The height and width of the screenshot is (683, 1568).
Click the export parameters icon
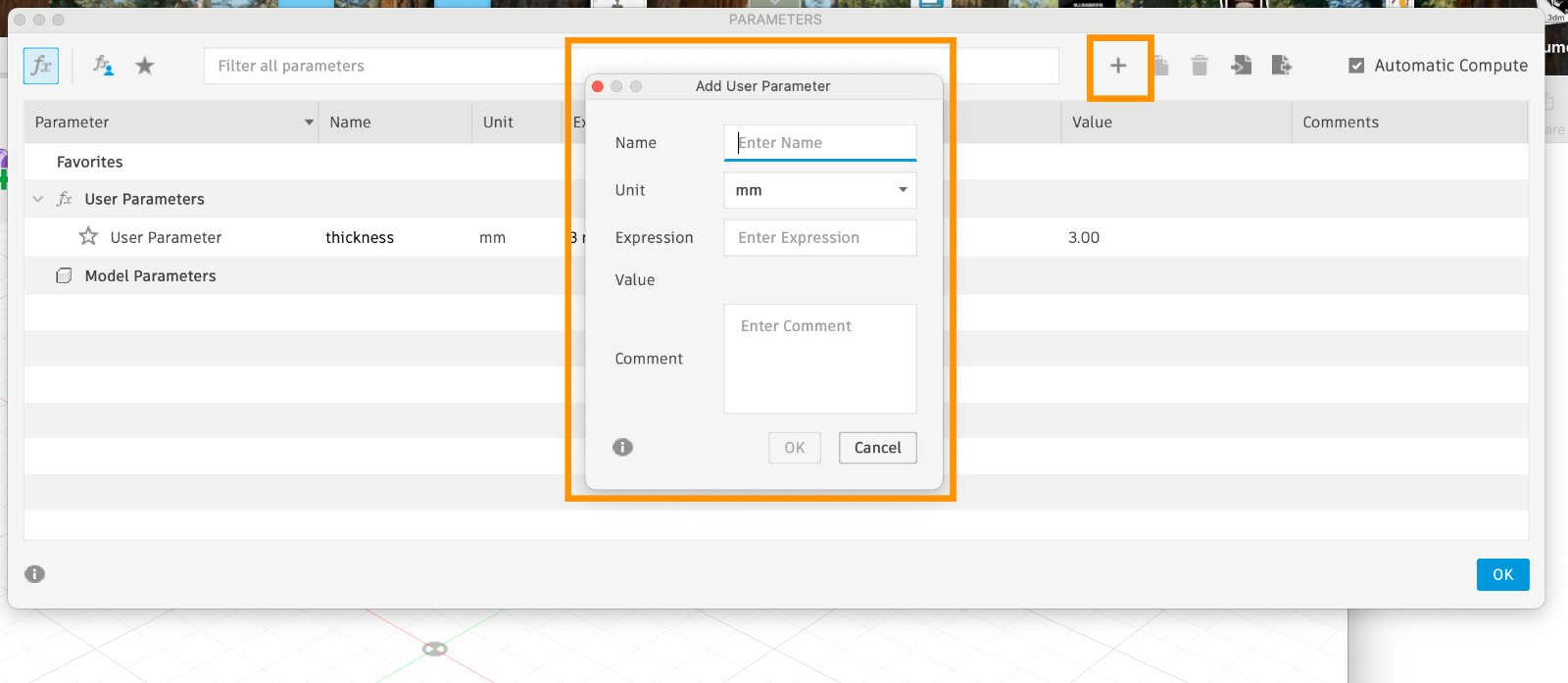[1282, 66]
